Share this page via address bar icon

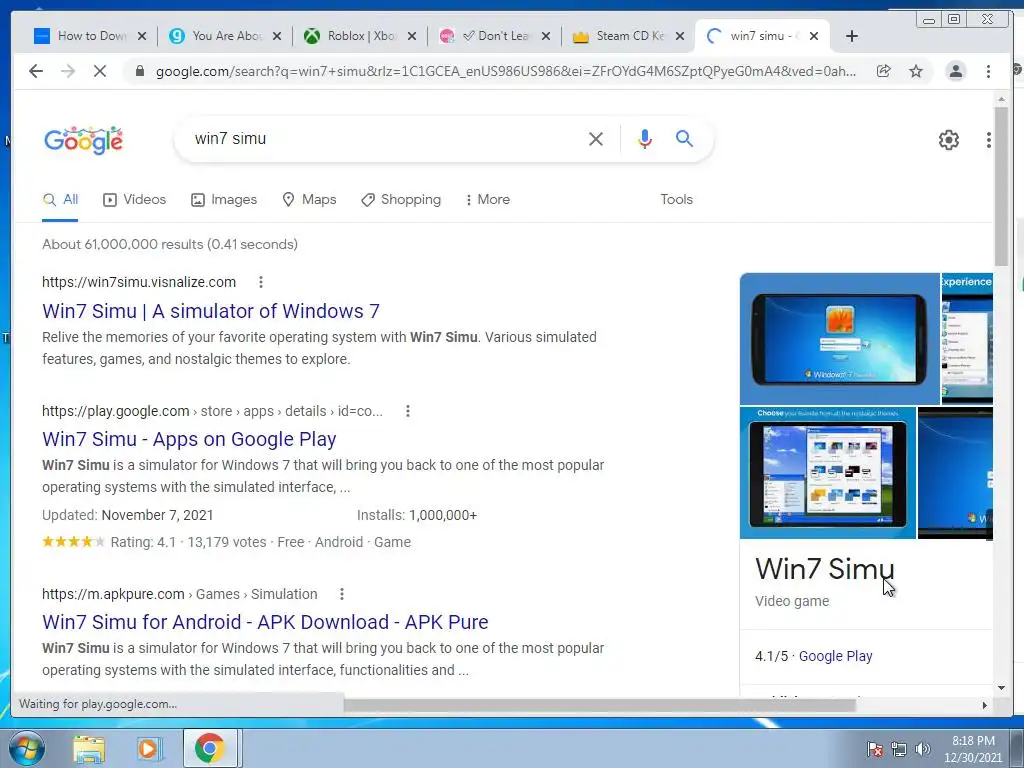(884, 71)
